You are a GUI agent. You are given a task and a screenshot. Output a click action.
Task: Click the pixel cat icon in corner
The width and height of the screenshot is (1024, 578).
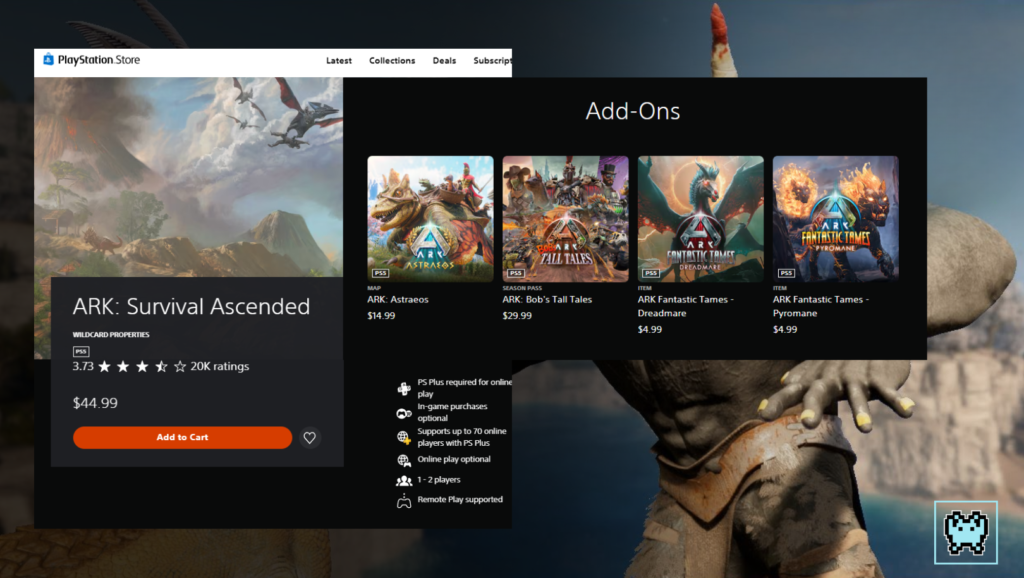pyautogui.click(x=966, y=532)
